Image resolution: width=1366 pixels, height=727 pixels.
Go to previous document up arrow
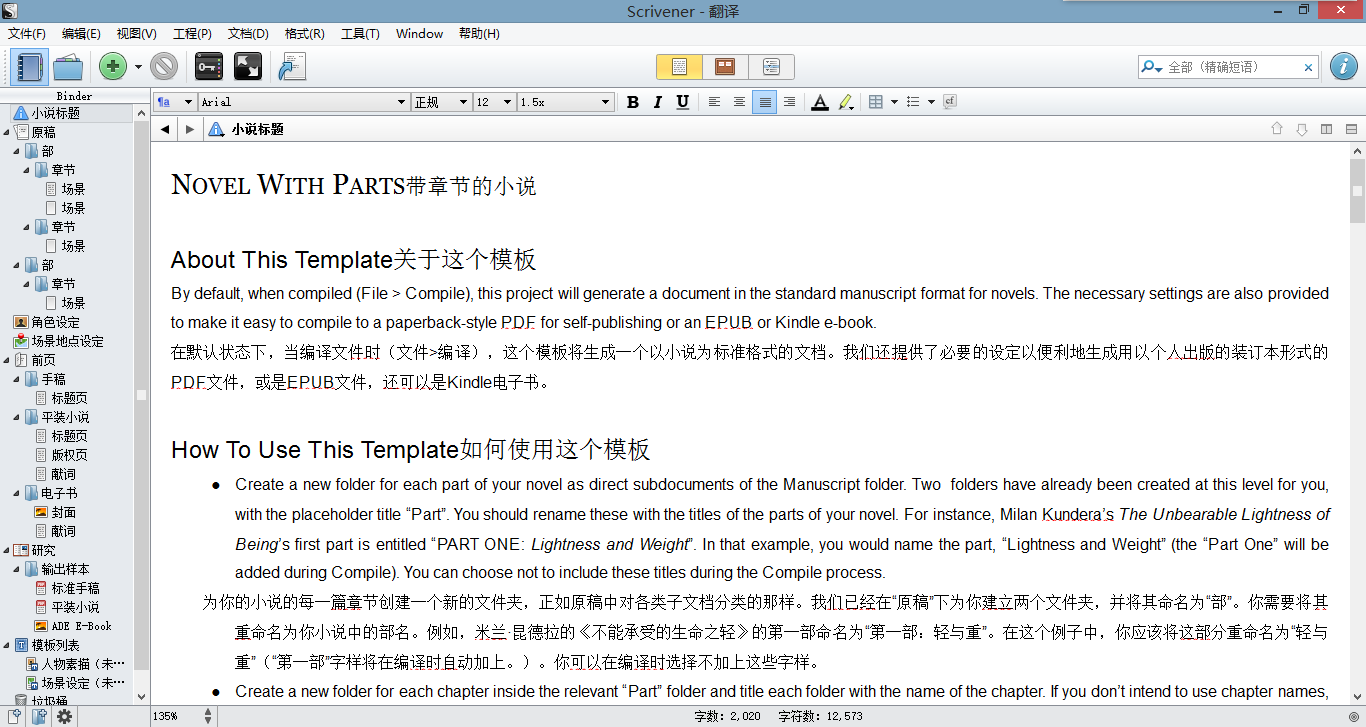coord(1276,129)
